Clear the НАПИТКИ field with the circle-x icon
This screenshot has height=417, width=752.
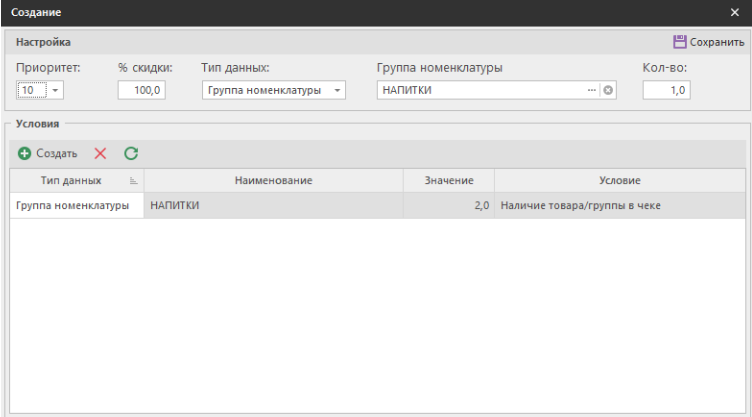608,90
